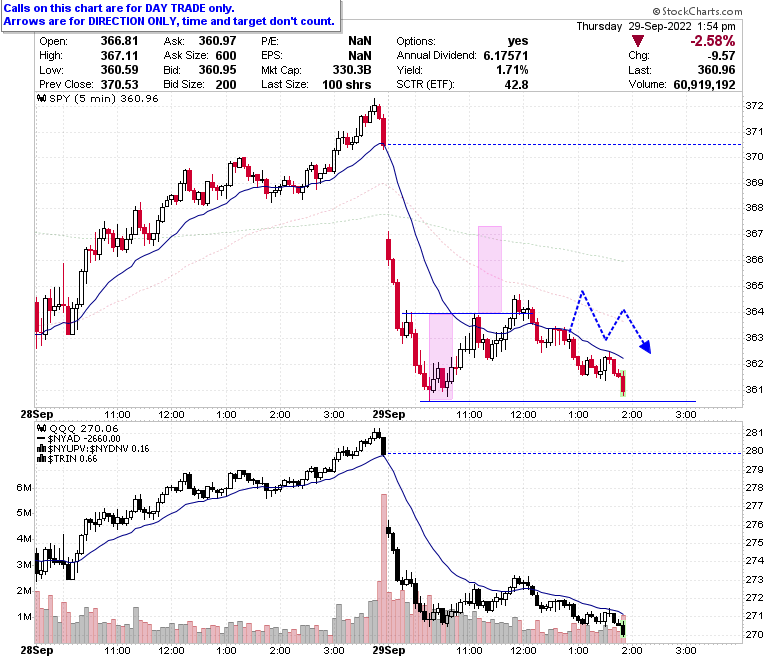Screen dimensions: 780x659
Task: Click the Last value 360.96
Action: click(x=716, y=70)
